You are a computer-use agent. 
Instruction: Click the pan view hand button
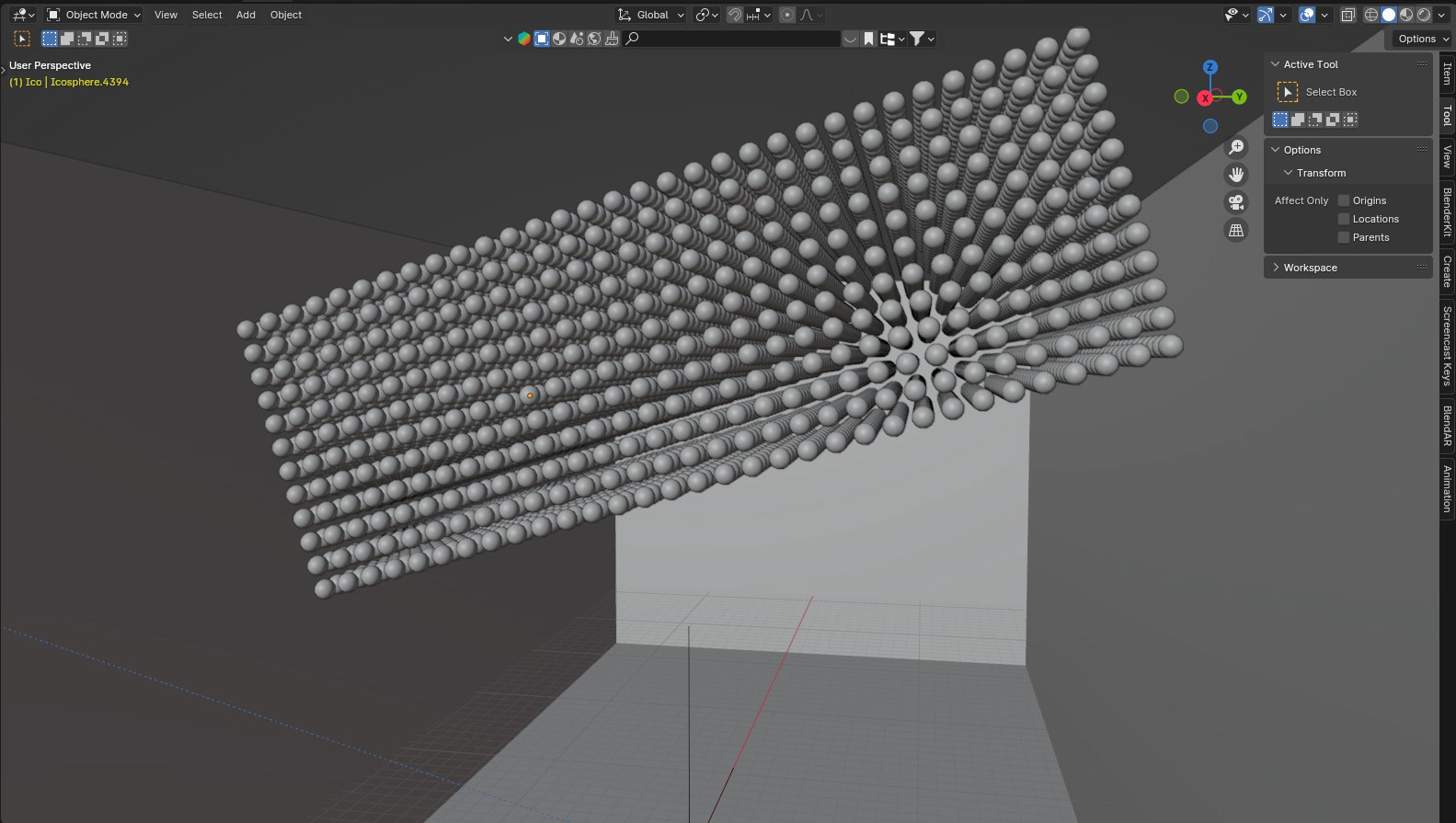1236,175
